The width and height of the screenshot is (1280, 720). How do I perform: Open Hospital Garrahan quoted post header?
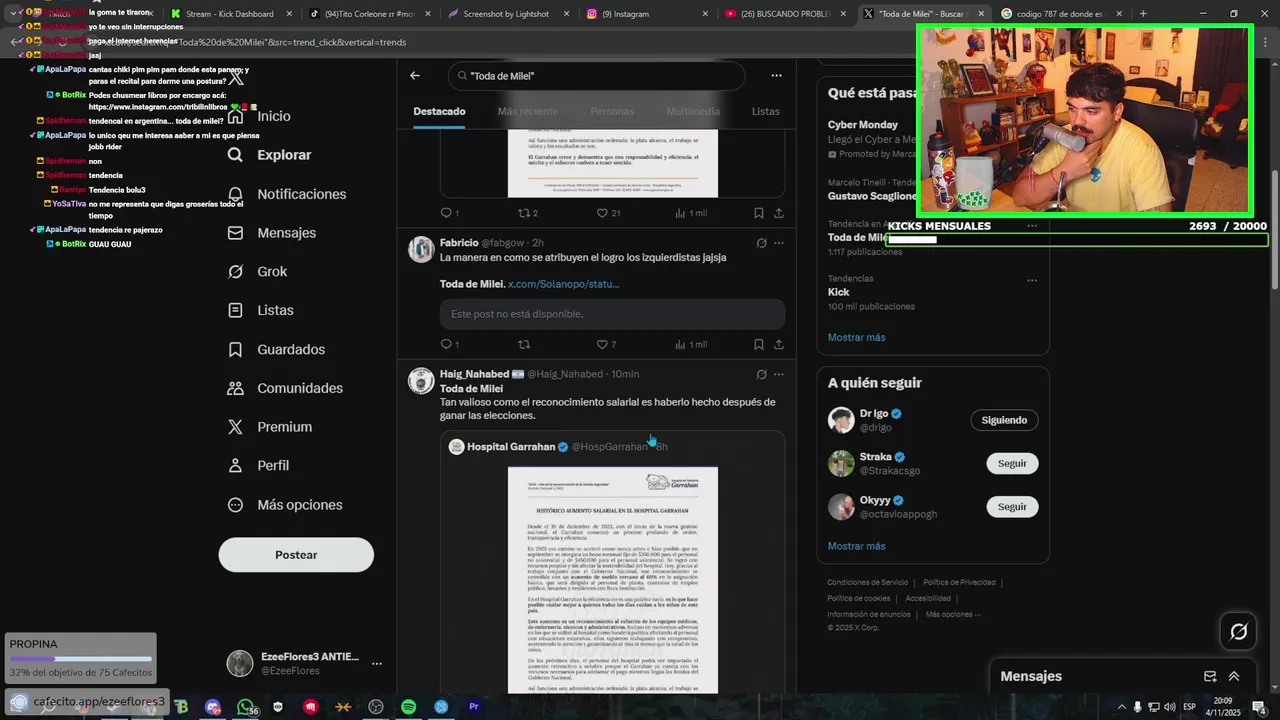pos(558,447)
